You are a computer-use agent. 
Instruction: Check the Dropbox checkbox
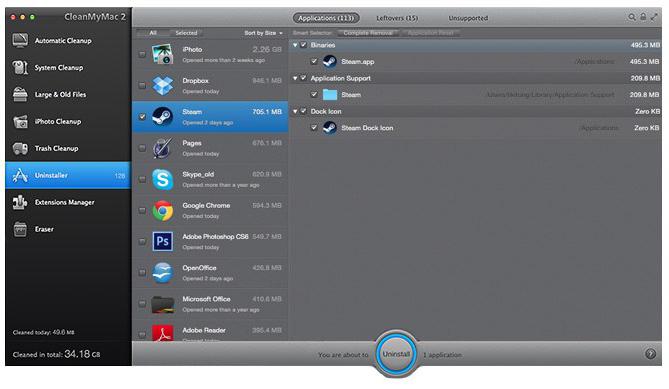pos(142,85)
